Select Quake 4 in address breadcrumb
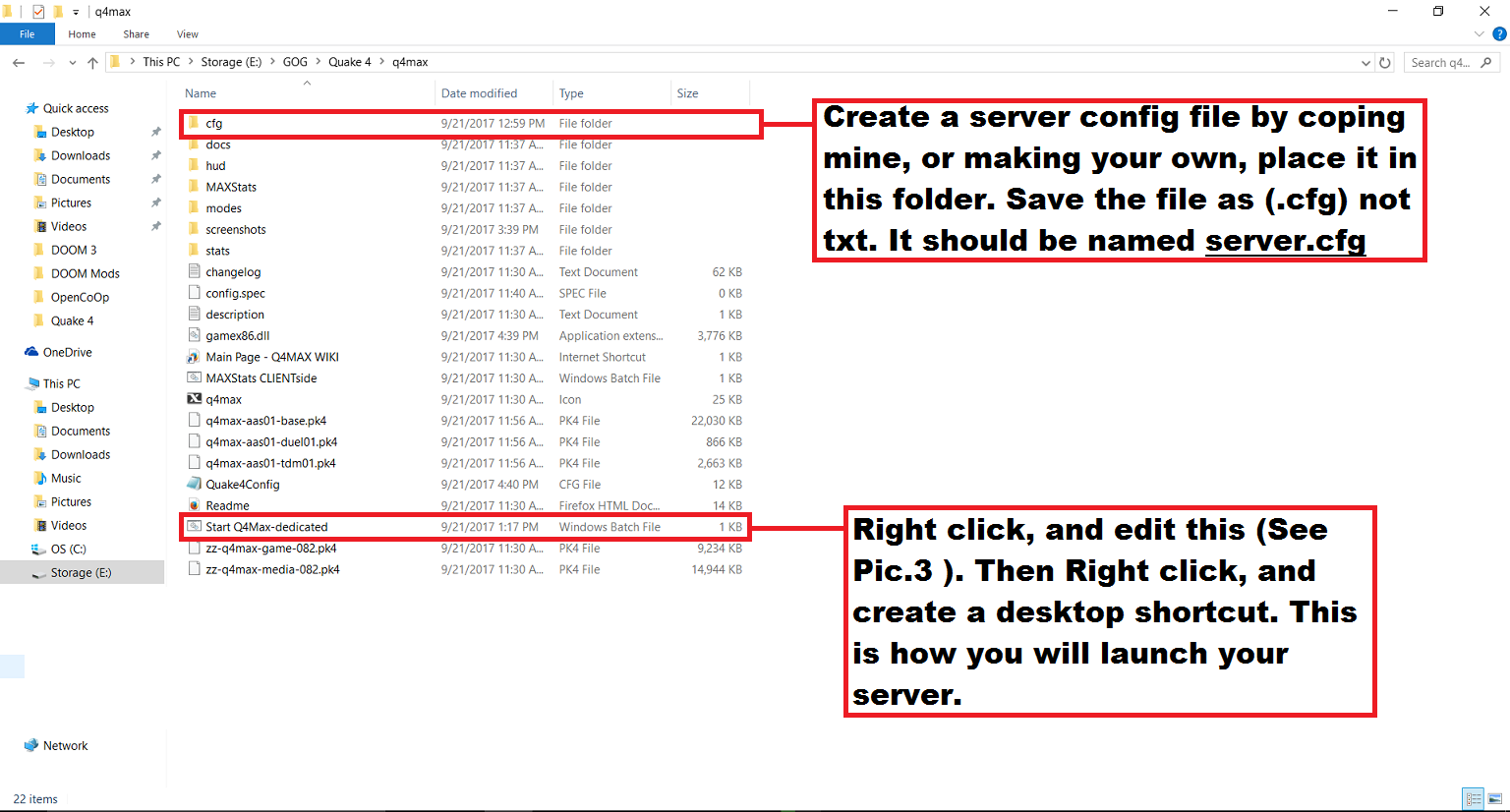Screen dimensions: 1510x812 click(x=350, y=62)
